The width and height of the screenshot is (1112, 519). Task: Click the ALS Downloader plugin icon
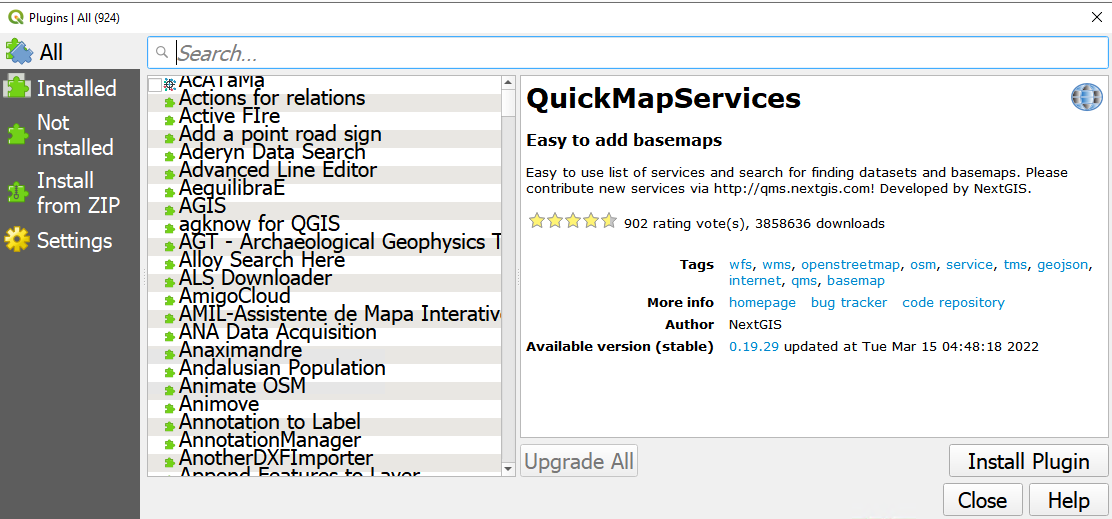[169, 281]
